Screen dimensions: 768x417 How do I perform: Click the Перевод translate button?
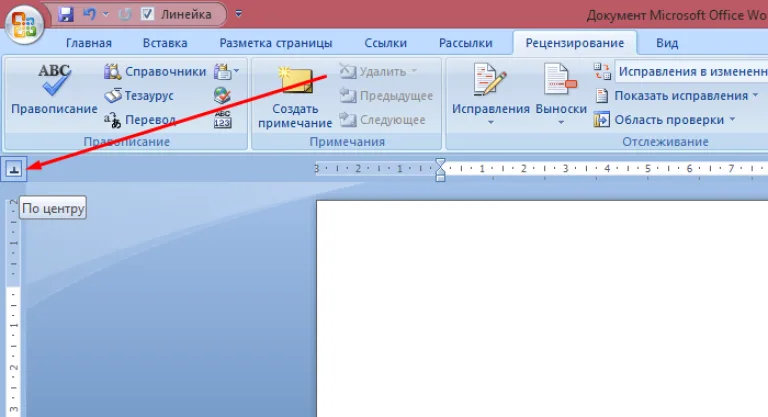click(x=140, y=120)
